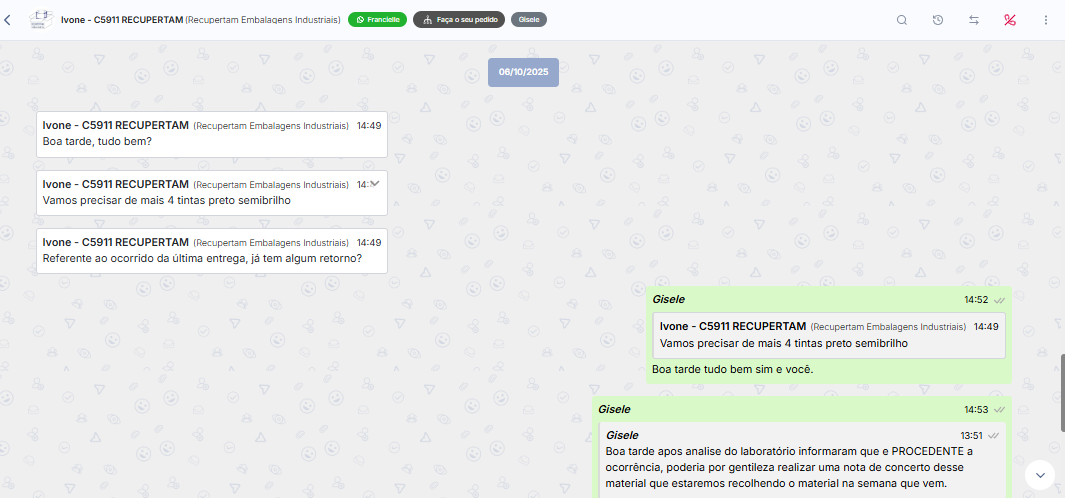Image resolution: width=1065 pixels, height=498 pixels.
Task: Click the 'Faça o seu pedido' tag
Action: pos(458,20)
